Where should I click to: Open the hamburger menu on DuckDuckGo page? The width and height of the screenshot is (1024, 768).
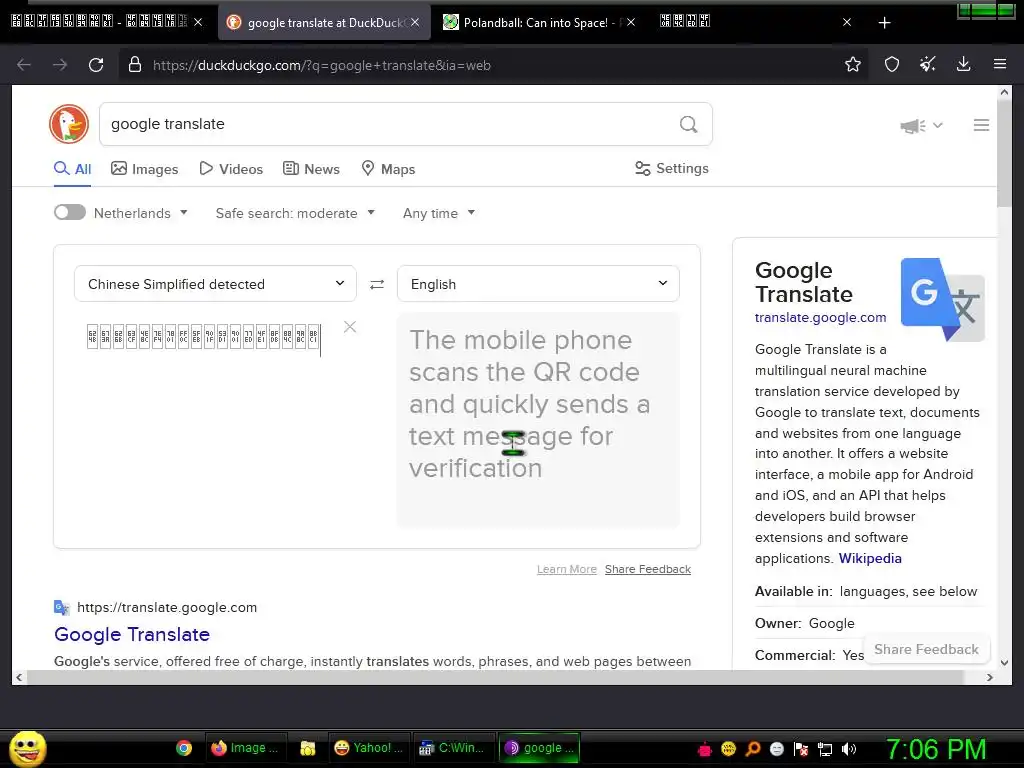pos(981,125)
